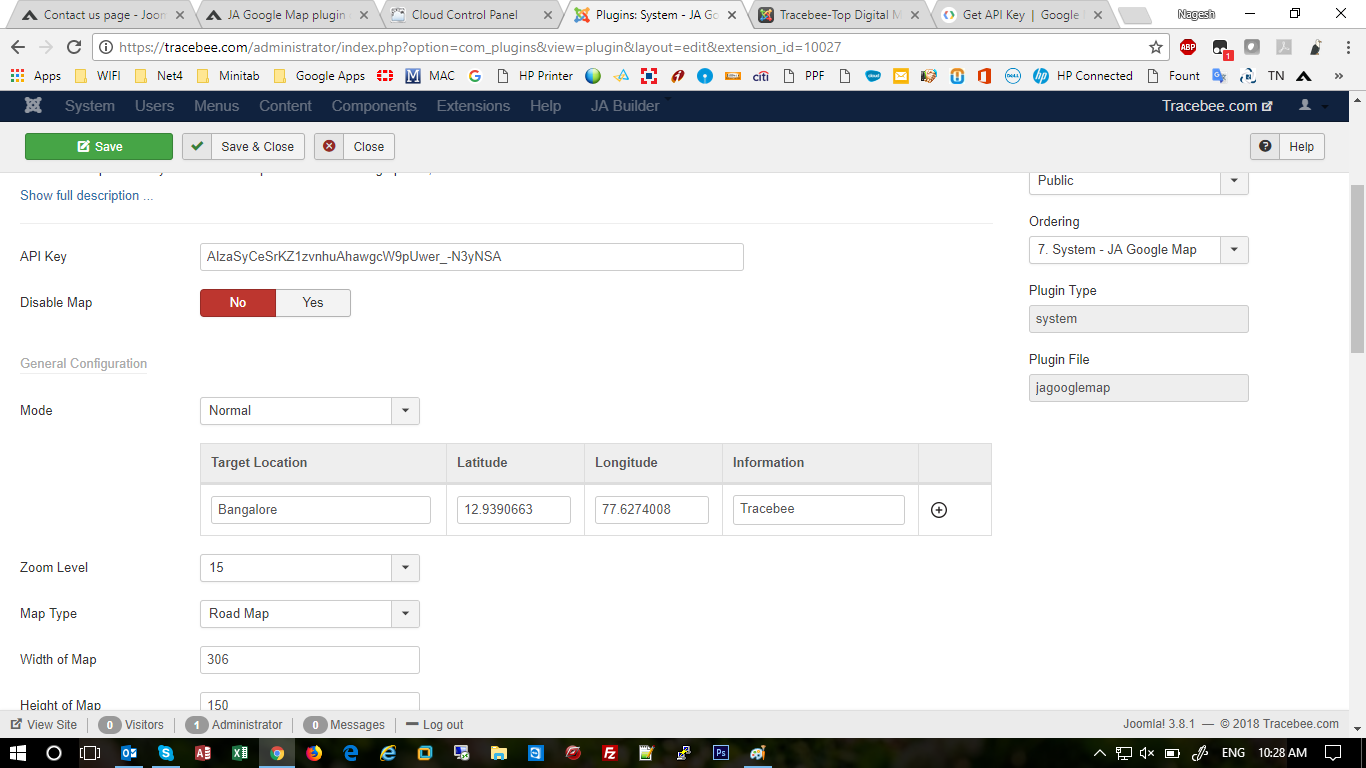Open Photoshop from the taskbar
1366x768 pixels.
[x=721, y=753]
